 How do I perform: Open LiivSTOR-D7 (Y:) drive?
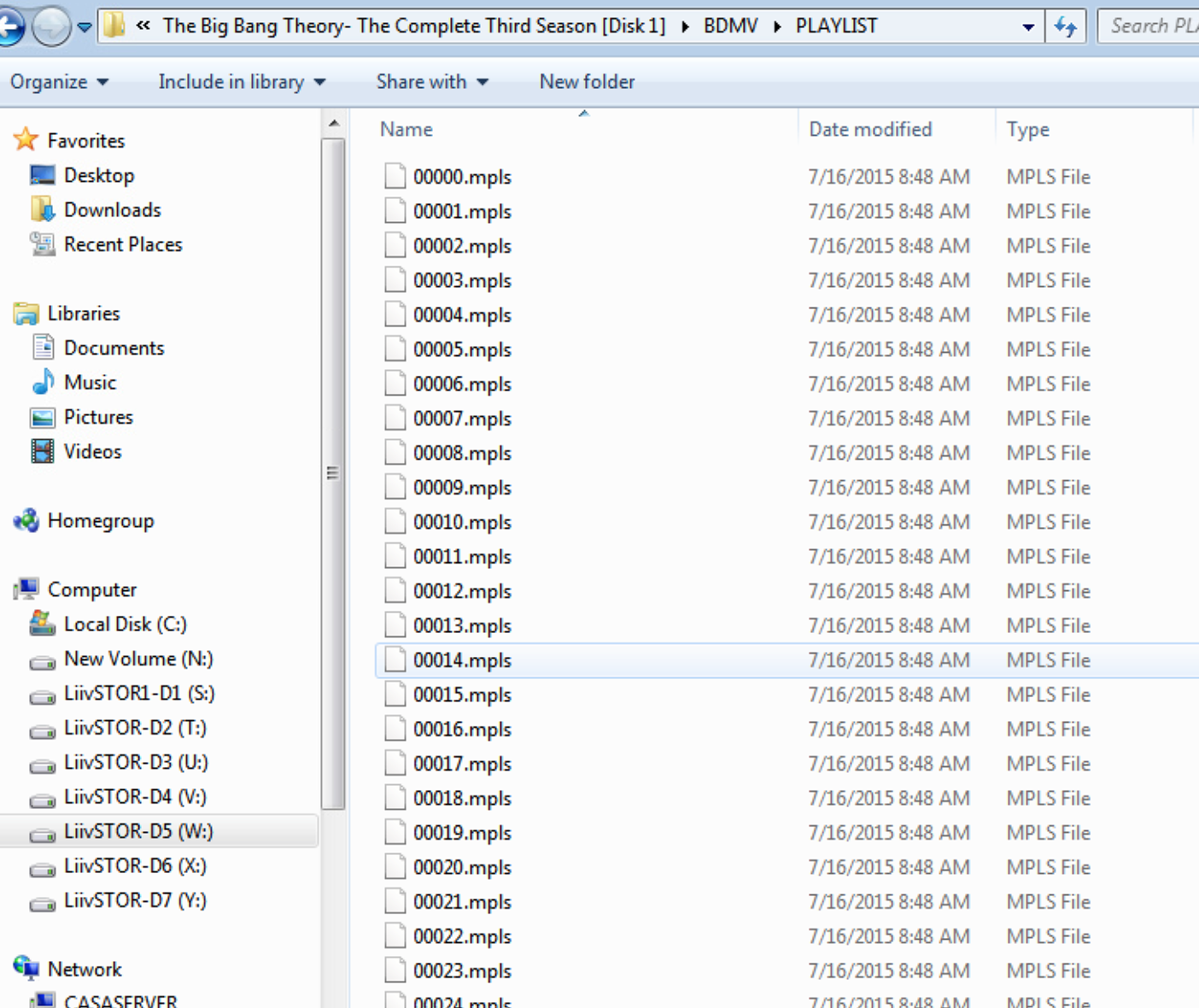[x=135, y=900]
